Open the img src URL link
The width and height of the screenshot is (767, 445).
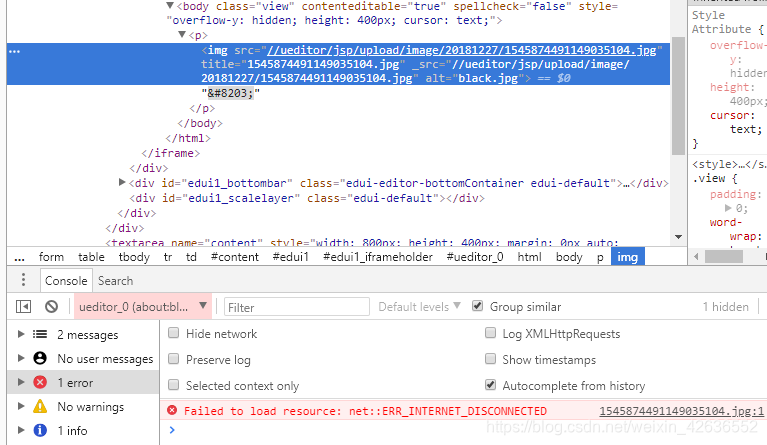pos(462,50)
